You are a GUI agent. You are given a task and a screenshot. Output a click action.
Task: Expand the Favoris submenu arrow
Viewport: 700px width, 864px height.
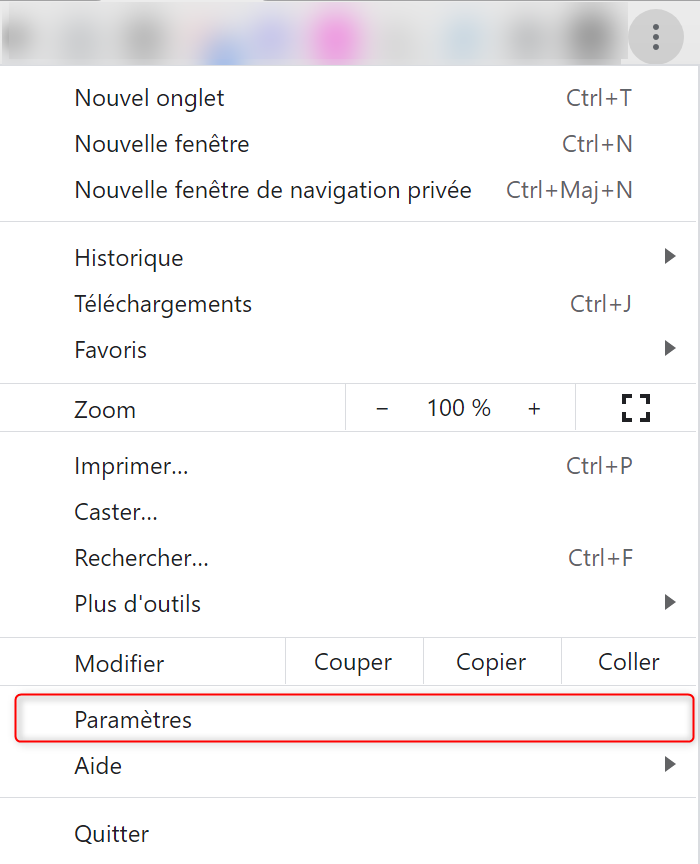click(x=670, y=349)
